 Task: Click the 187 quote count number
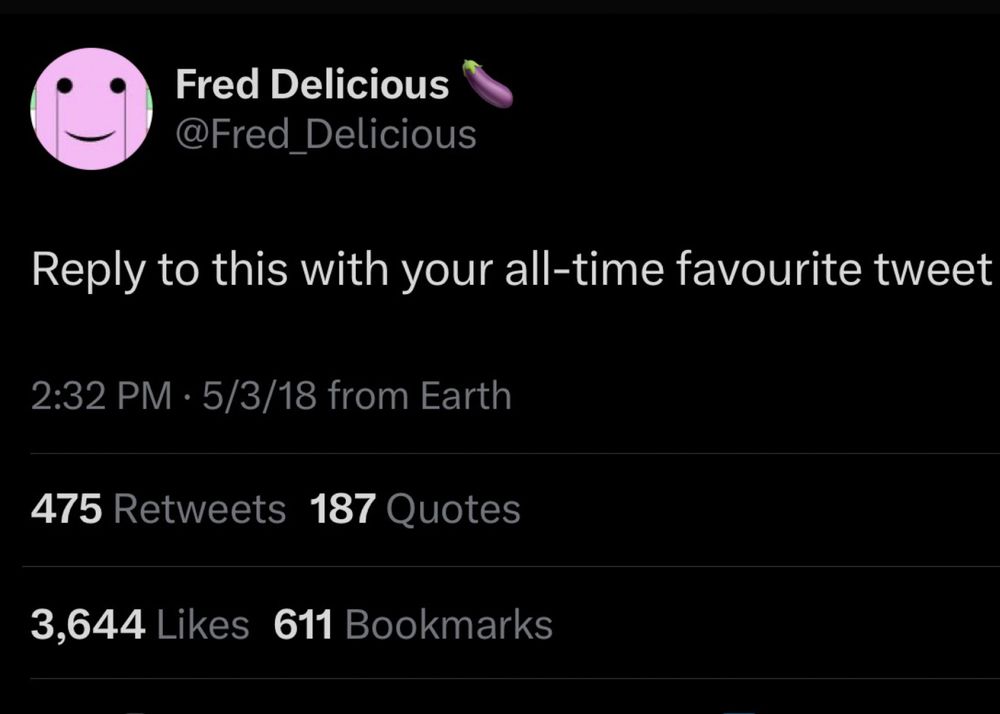coord(343,510)
